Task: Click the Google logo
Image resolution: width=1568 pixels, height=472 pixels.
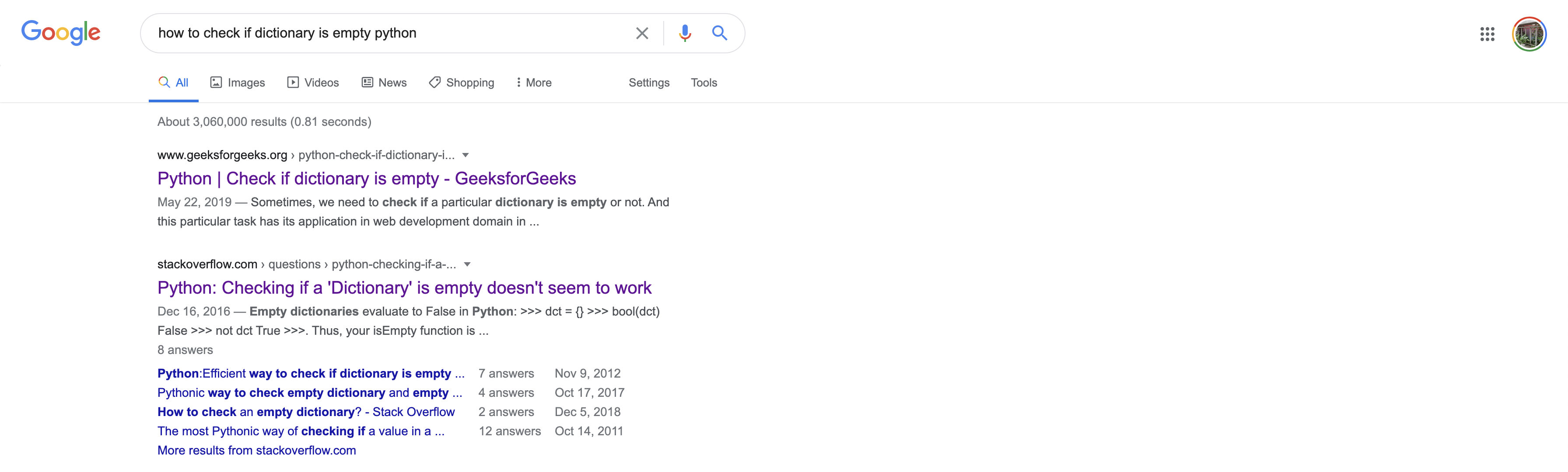Action: [x=61, y=32]
